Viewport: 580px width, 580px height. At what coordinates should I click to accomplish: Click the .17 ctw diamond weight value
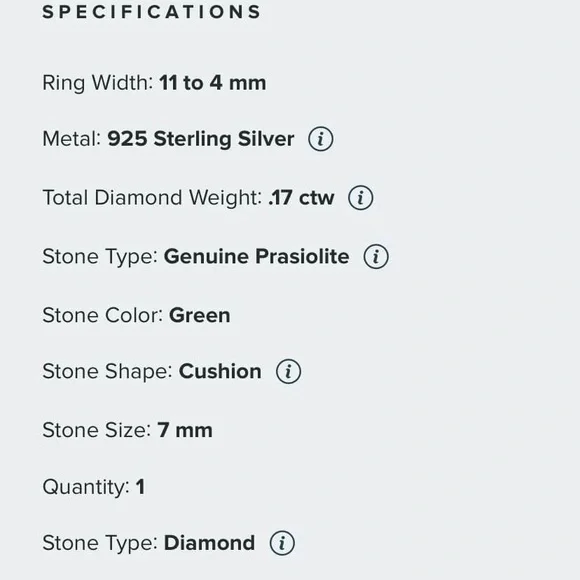tap(301, 198)
